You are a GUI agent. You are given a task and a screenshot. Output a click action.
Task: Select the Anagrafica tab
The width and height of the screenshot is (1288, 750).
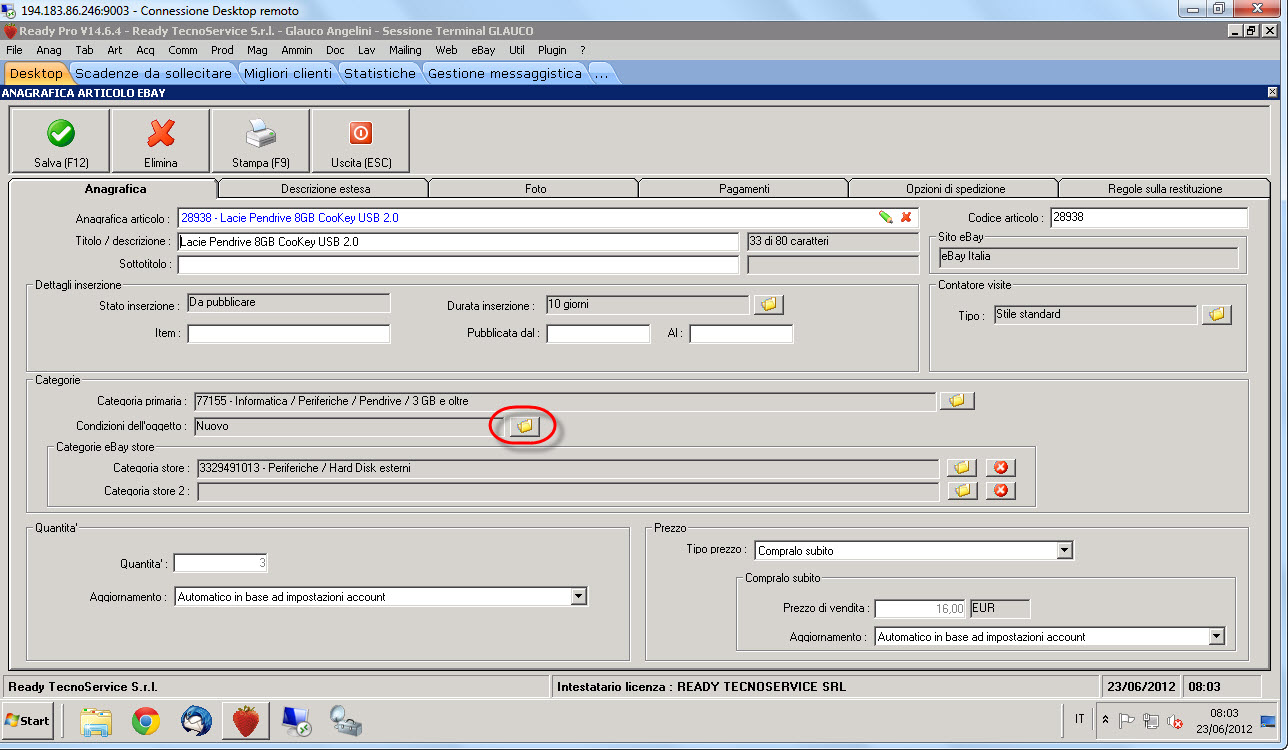(113, 188)
